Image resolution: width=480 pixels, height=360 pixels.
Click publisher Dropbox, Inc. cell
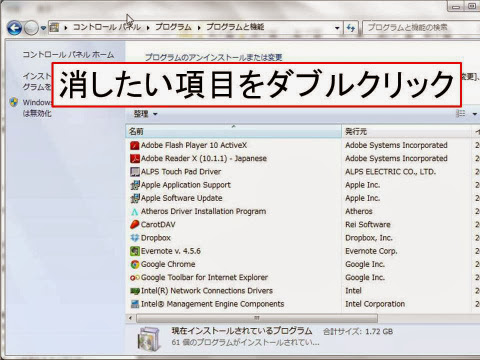coord(369,238)
